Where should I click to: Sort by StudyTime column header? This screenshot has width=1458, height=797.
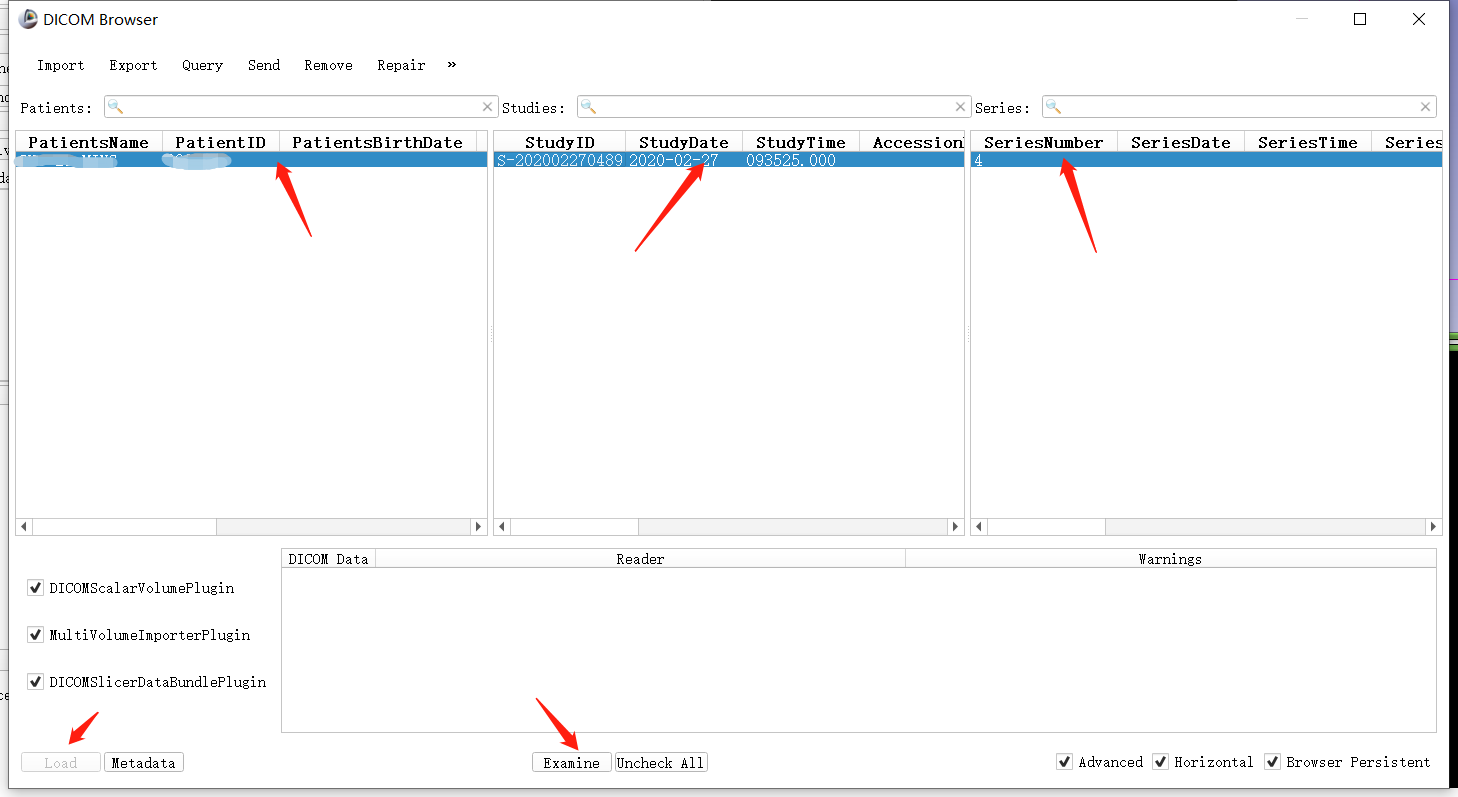pyautogui.click(x=801, y=142)
